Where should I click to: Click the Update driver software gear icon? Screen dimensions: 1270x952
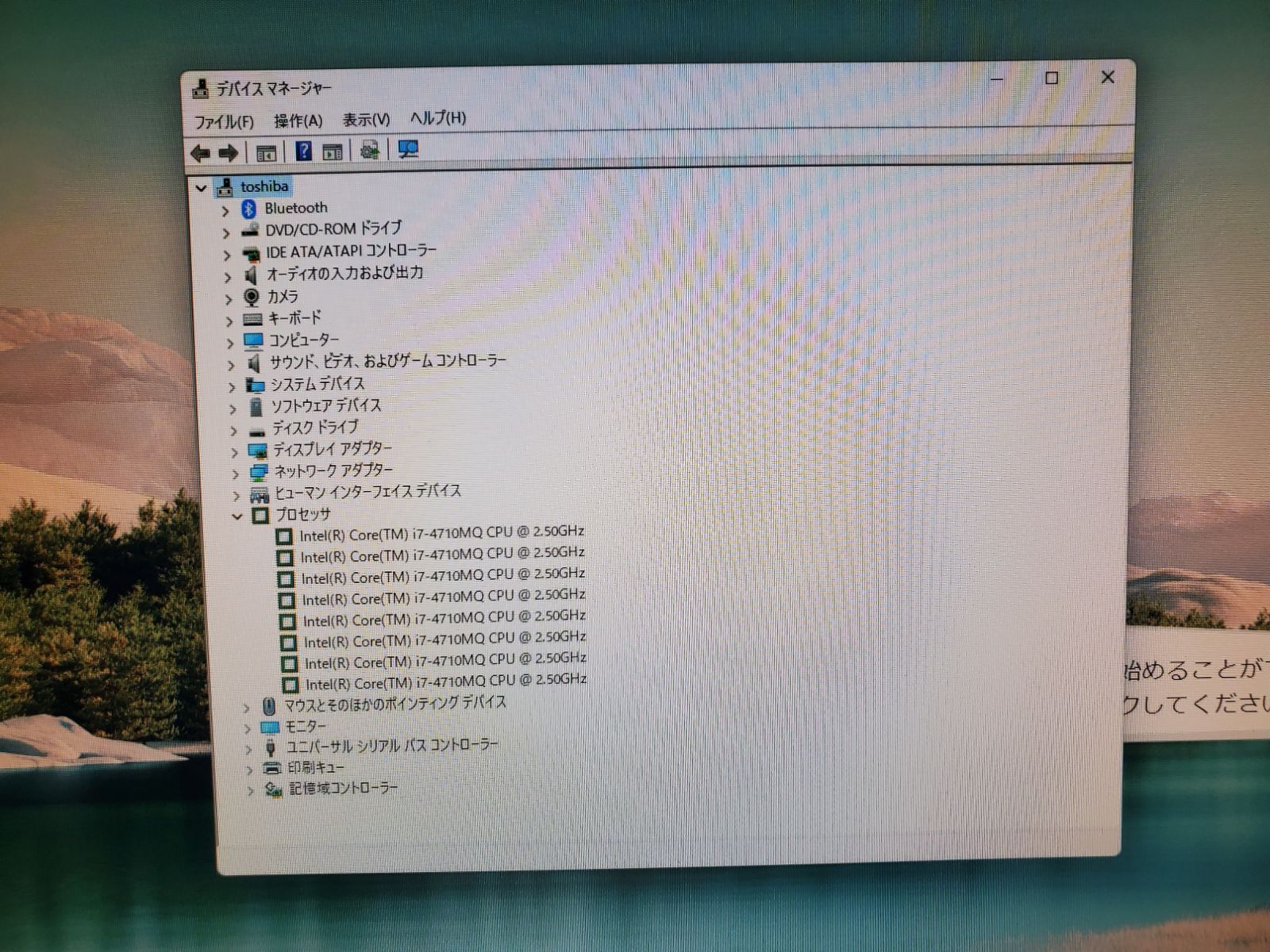point(370,150)
